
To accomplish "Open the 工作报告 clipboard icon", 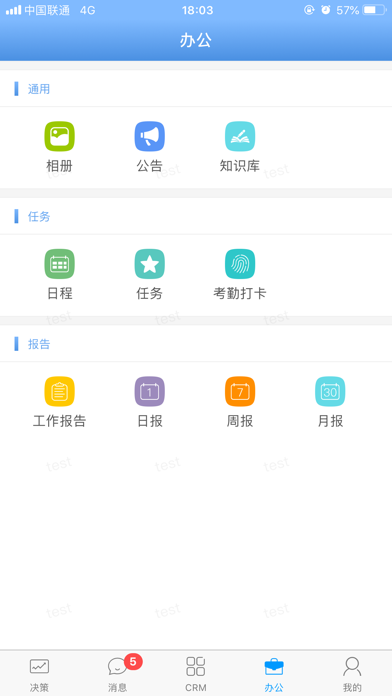I will pos(59,392).
